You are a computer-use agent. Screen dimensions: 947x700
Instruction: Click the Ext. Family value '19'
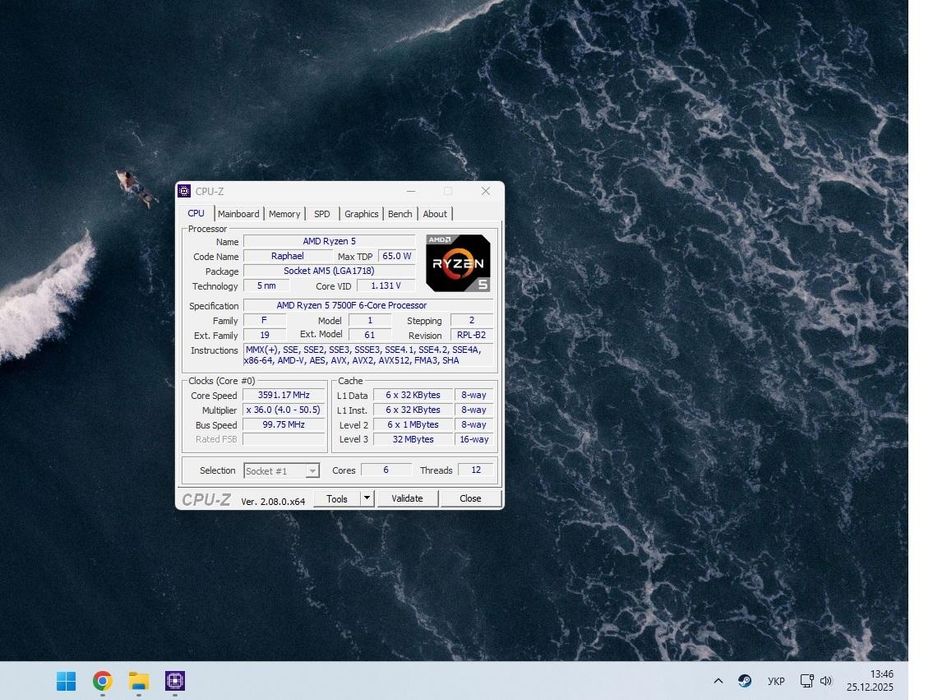tap(265, 335)
